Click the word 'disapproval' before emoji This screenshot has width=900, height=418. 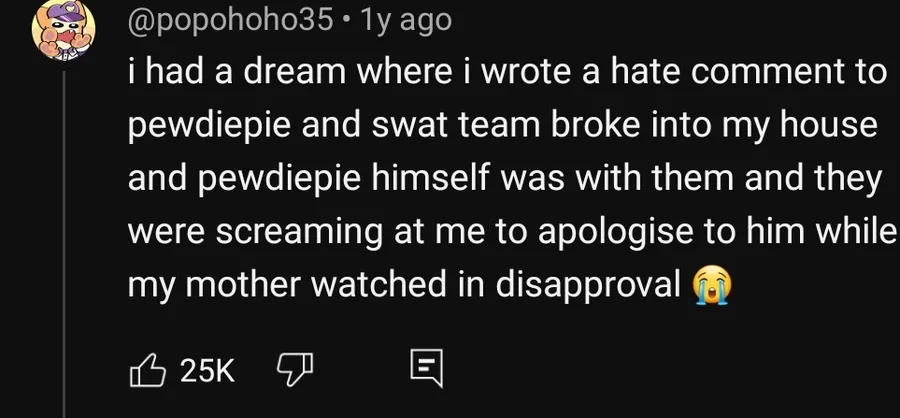pyautogui.click(x=588, y=285)
